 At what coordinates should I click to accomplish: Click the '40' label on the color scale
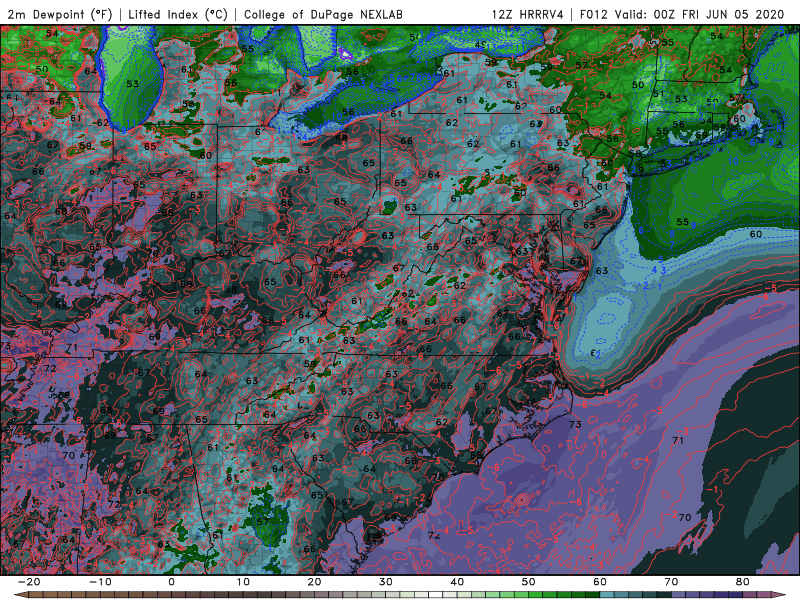457,582
